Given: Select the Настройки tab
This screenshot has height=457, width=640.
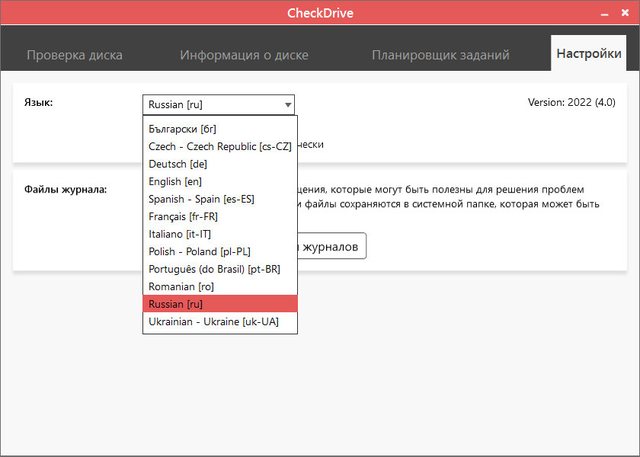Looking at the screenshot, I should (589, 54).
